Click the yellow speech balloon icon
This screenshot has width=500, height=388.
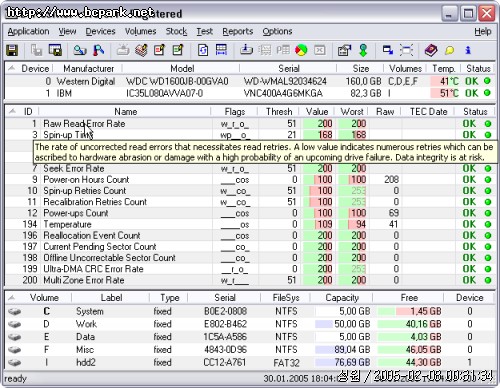pos(449,50)
